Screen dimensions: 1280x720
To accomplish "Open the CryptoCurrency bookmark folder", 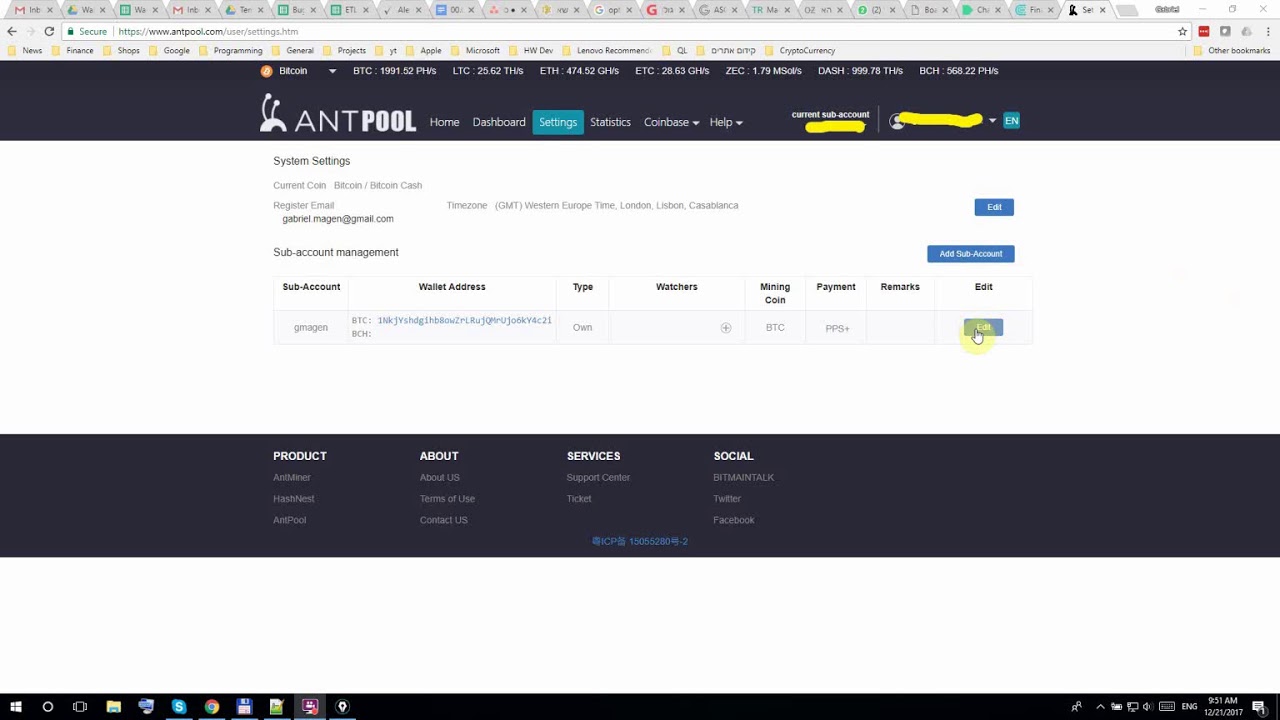I will point(799,50).
